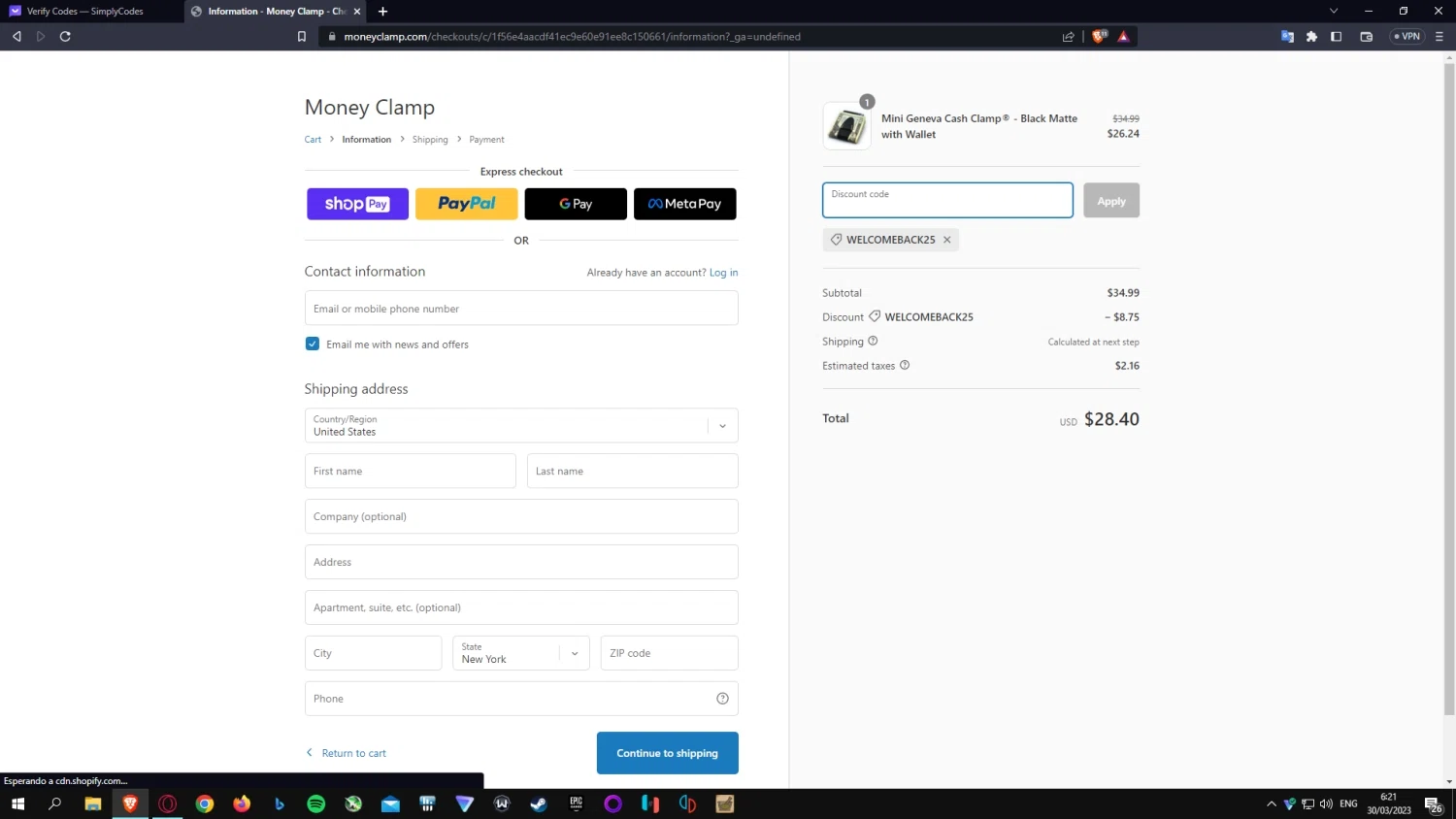Uncheck Email me with news and offers
The height and width of the screenshot is (819, 1456).
coord(313,344)
